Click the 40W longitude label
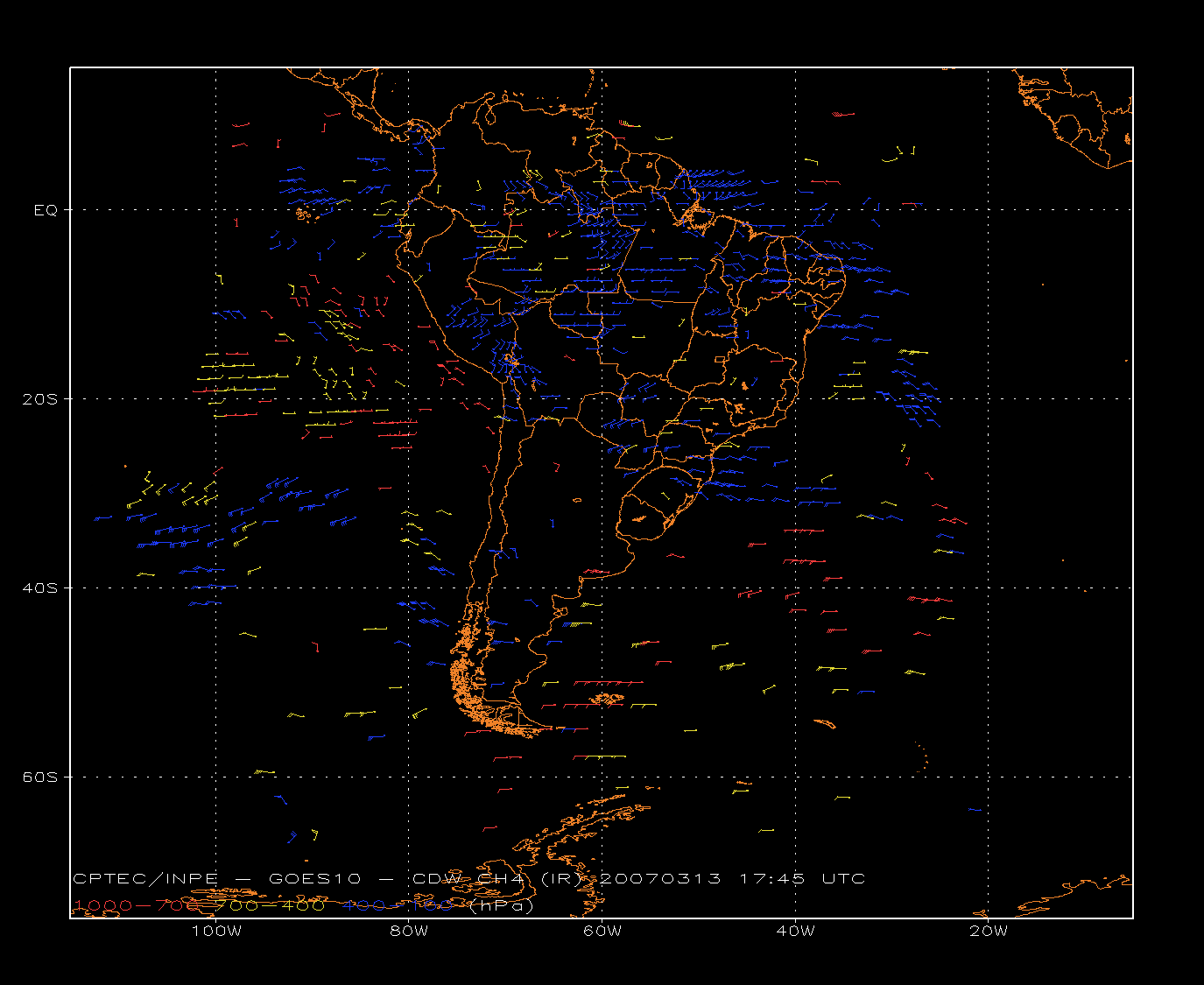1204x985 pixels. coord(795,931)
